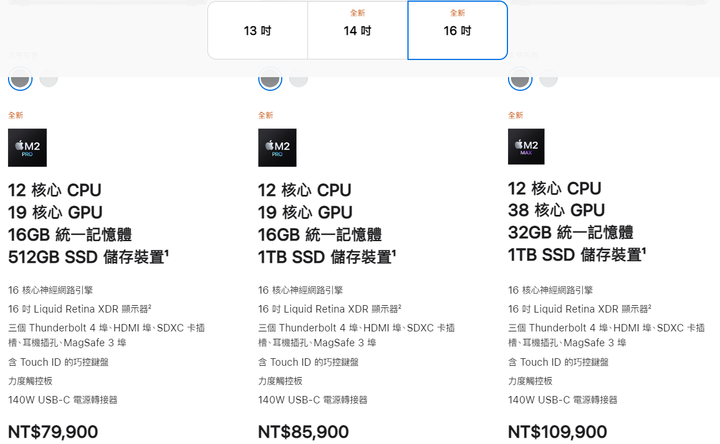Image resolution: width=720 pixels, height=444 pixels.
Task: Click the 38 核心 GPU heading
Action: (x=556, y=210)
